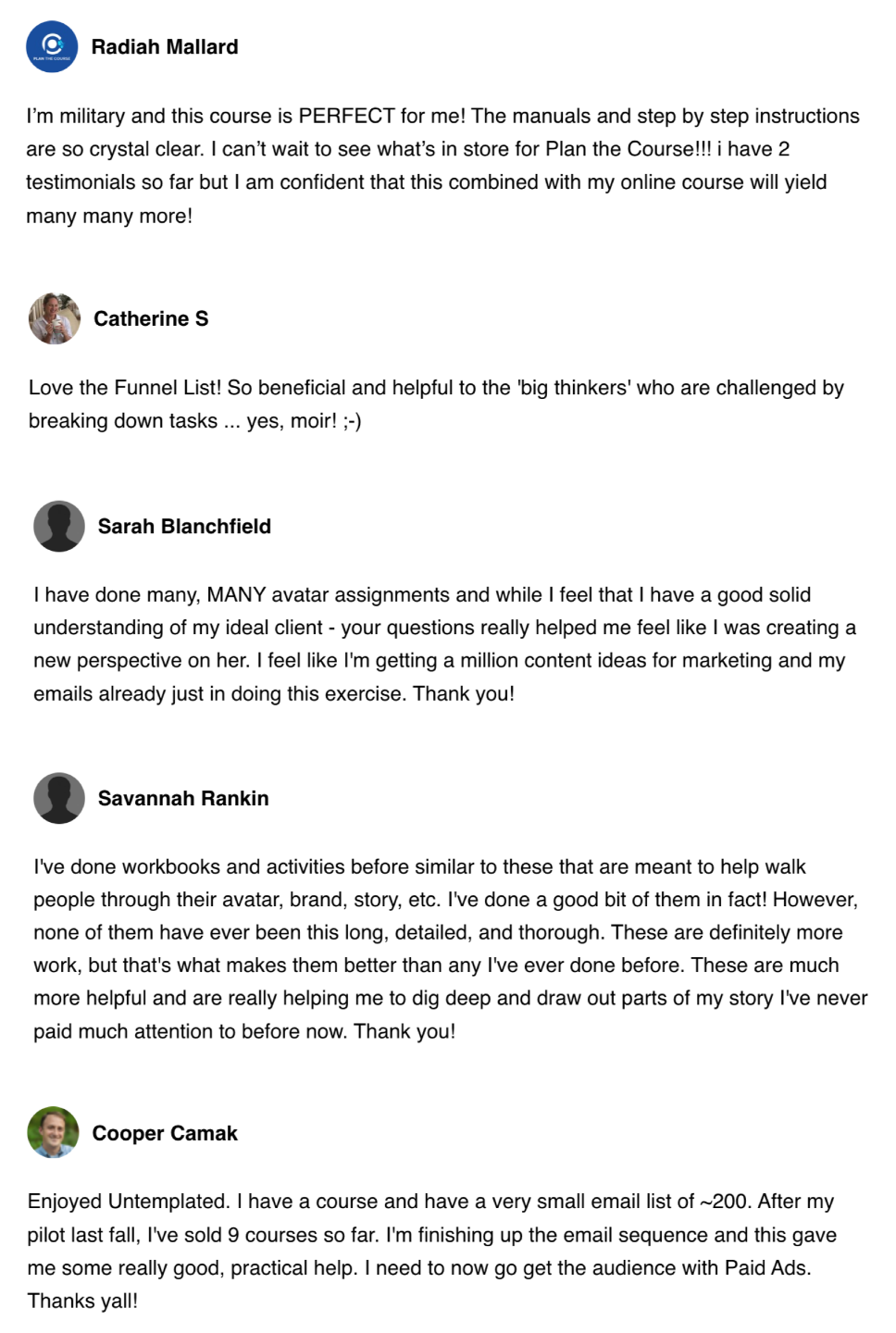Click Sarah Blanchfield's default silhouette avatar
896x1333 pixels.
(x=59, y=526)
